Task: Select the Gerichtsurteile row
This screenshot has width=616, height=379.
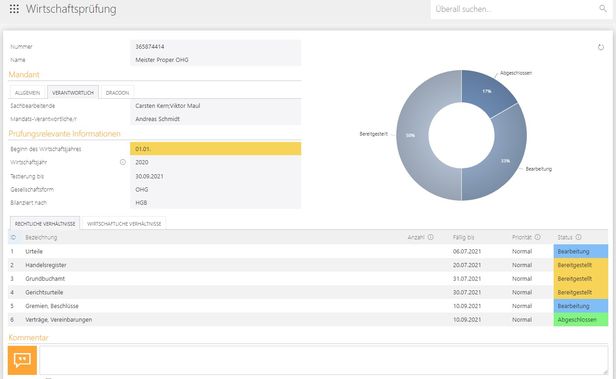Action: [308, 292]
